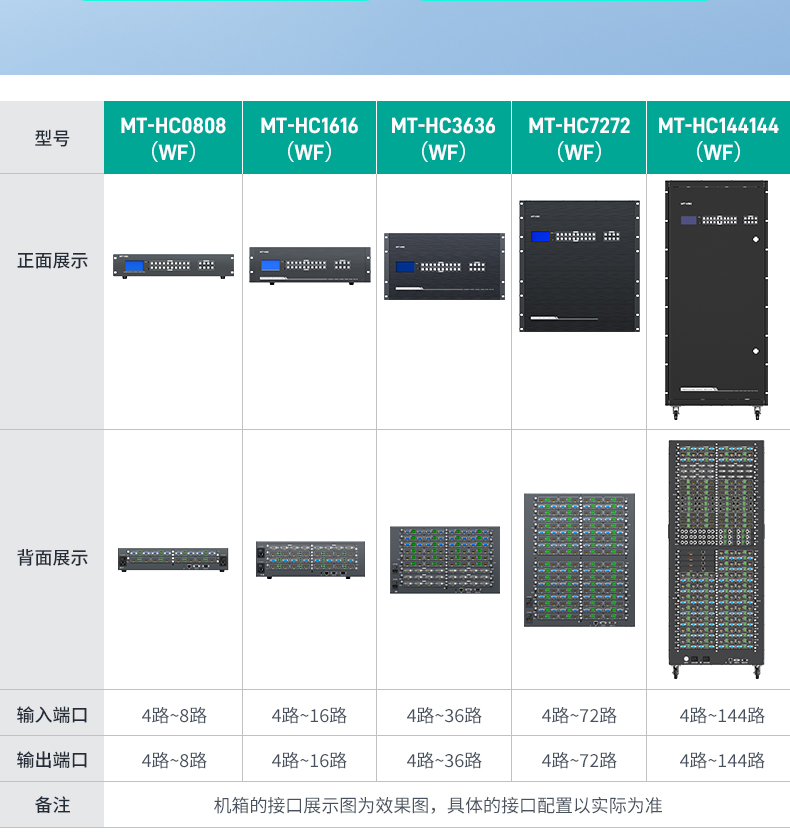Screen dimensions: 790x834
Task: Click the MT-HC0808 (WF) front view image
Action: coord(173,266)
